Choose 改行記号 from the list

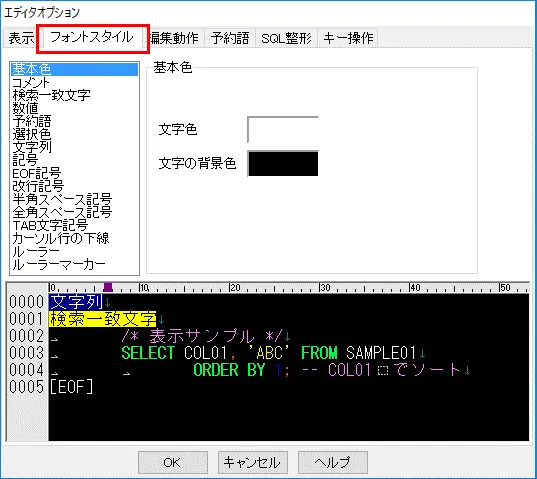75,186
